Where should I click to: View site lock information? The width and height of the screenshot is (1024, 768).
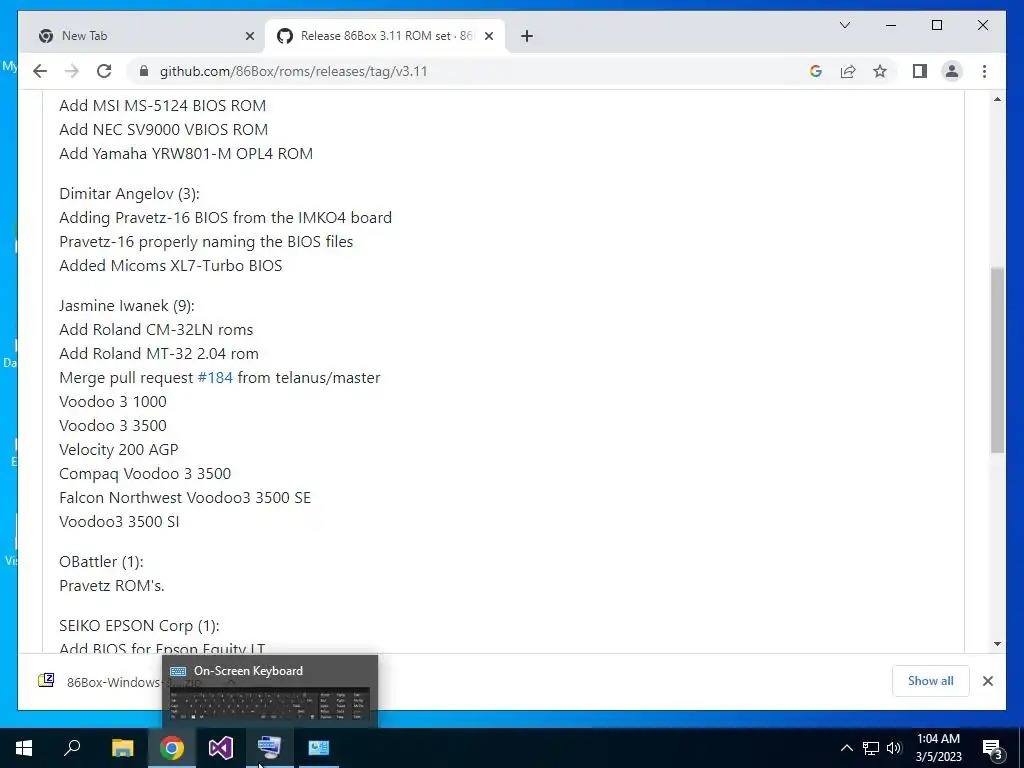click(144, 71)
